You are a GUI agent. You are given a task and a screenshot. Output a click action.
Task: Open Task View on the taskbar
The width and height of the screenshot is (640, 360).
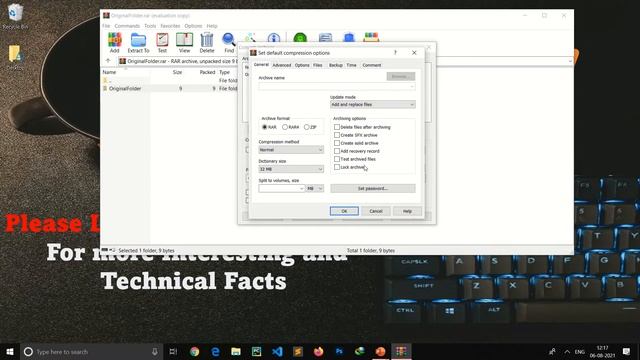(x=173, y=351)
